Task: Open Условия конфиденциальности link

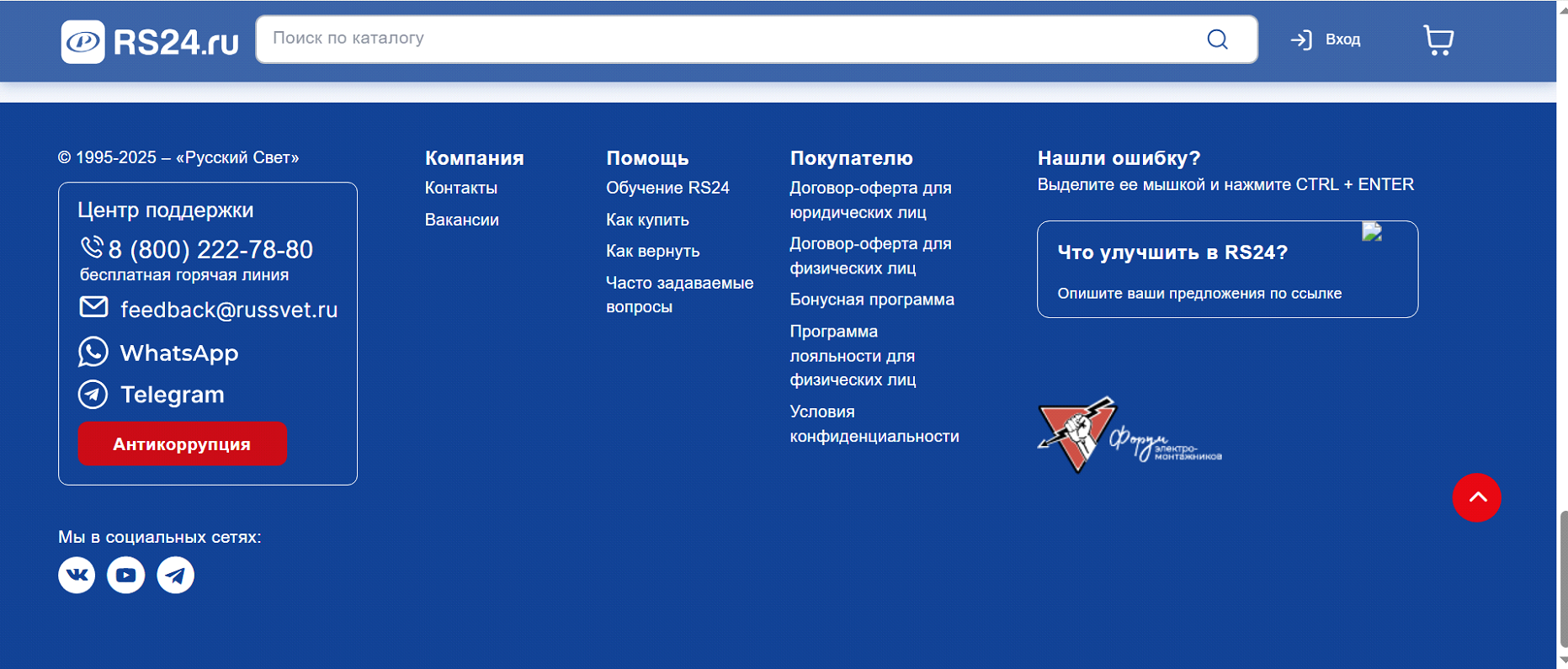Action: [x=874, y=424]
